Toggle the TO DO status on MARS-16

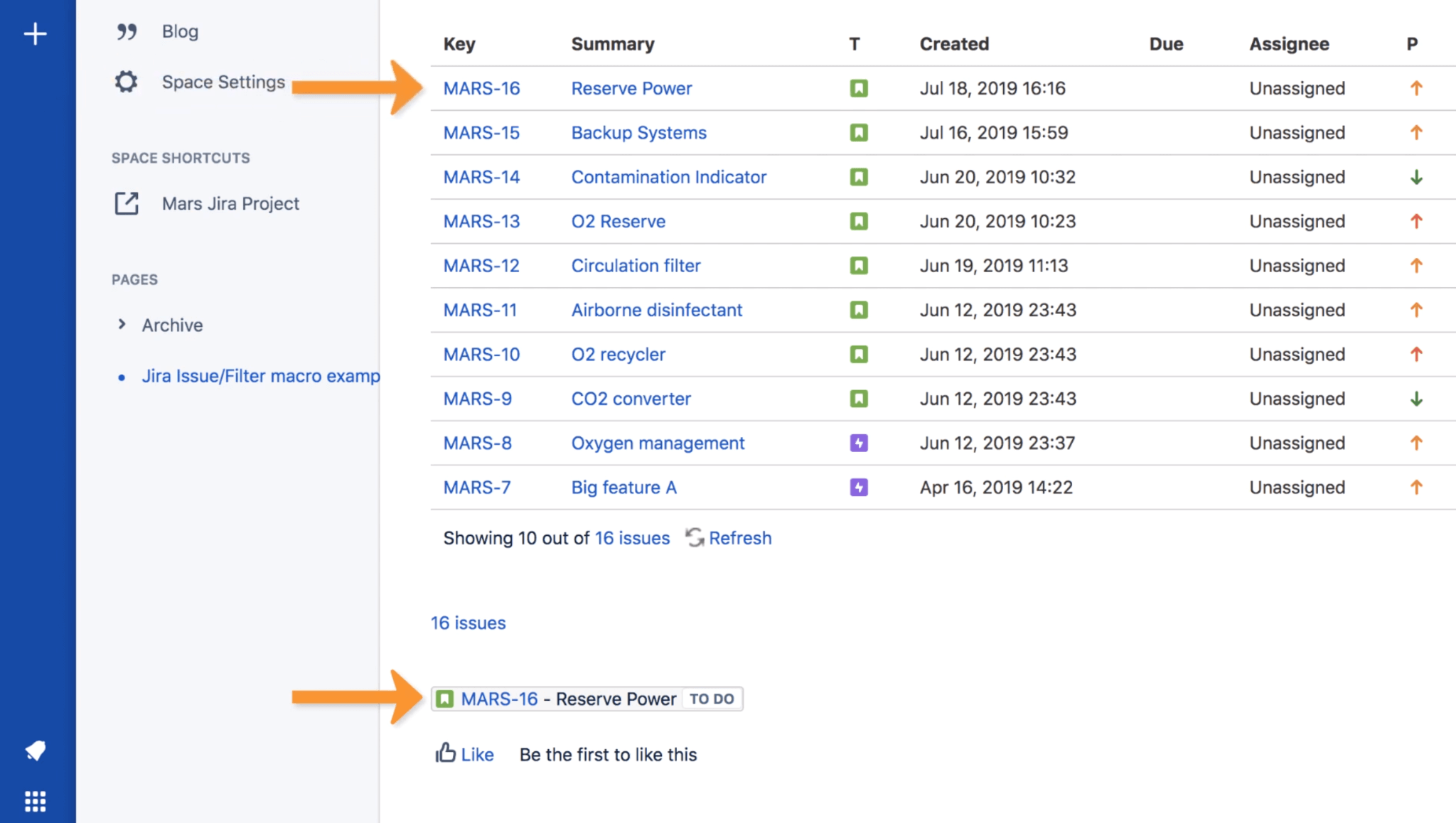pyautogui.click(x=712, y=698)
